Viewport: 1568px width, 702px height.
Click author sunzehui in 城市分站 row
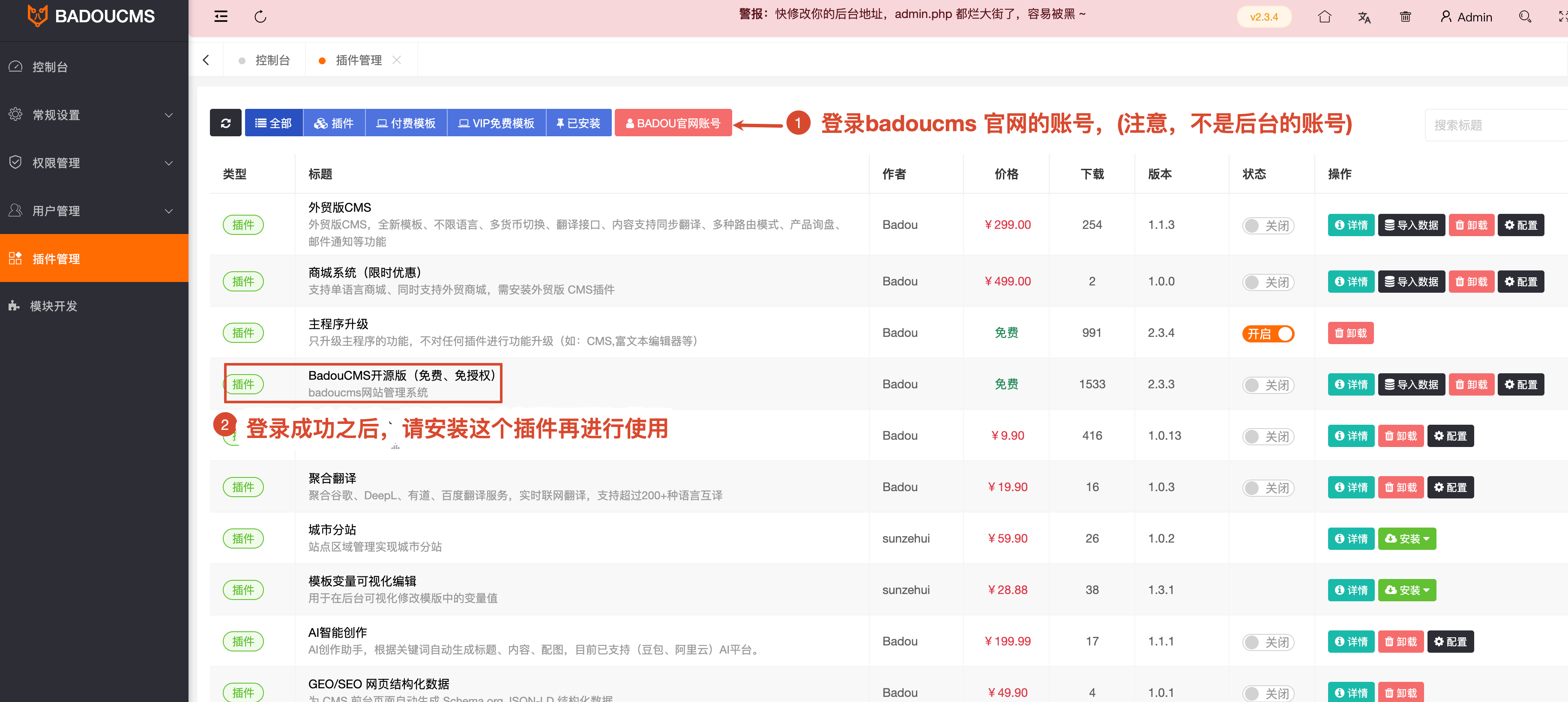[906, 539]
